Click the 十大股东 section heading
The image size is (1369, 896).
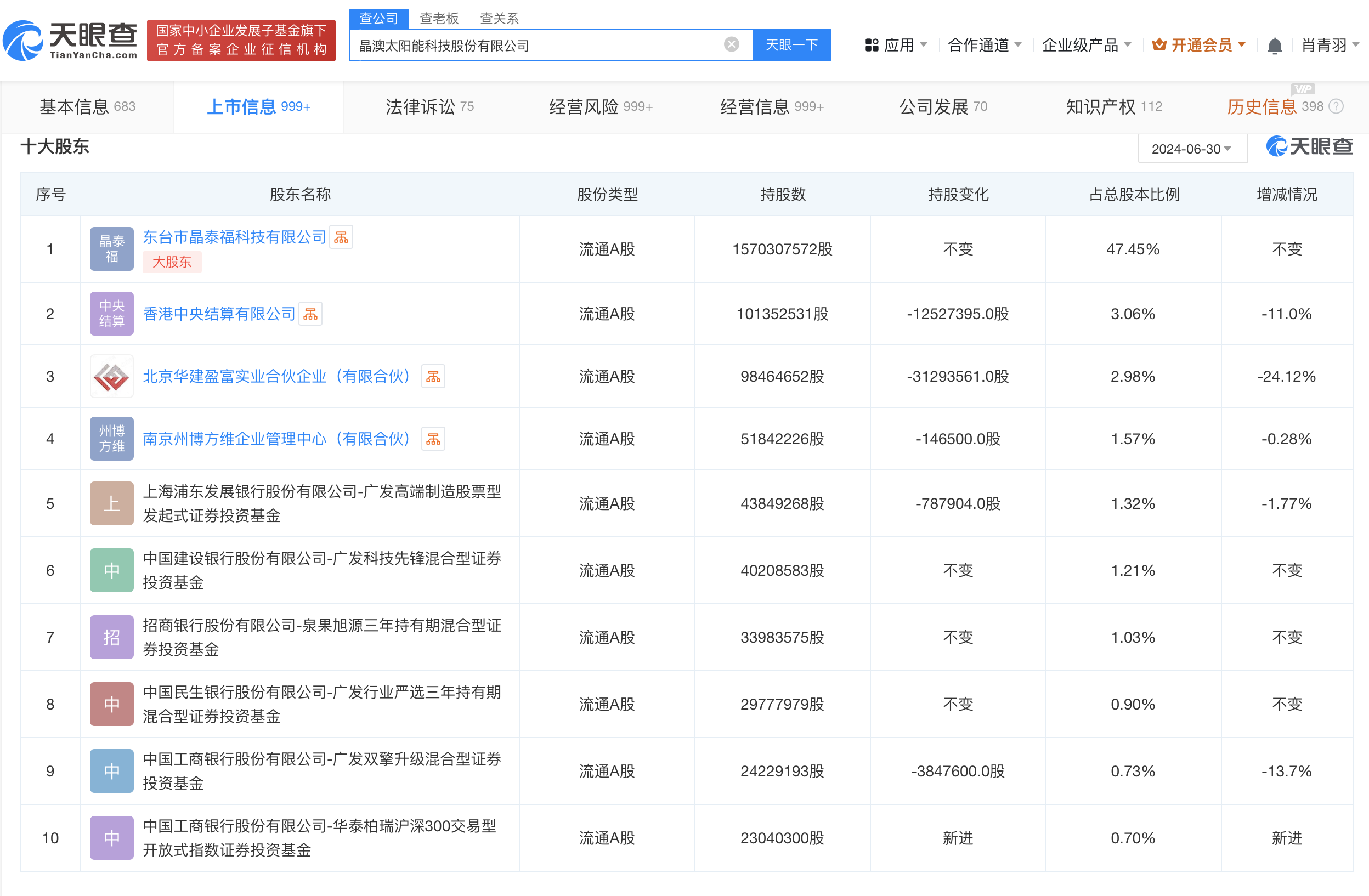click(55, 146)
